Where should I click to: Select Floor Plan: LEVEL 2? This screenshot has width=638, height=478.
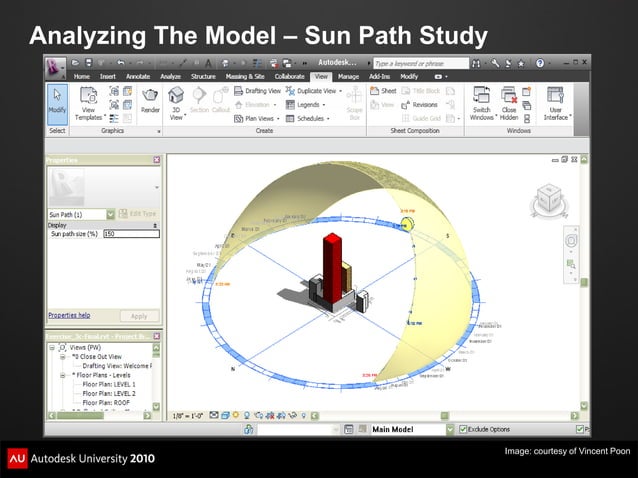(109, 394)
